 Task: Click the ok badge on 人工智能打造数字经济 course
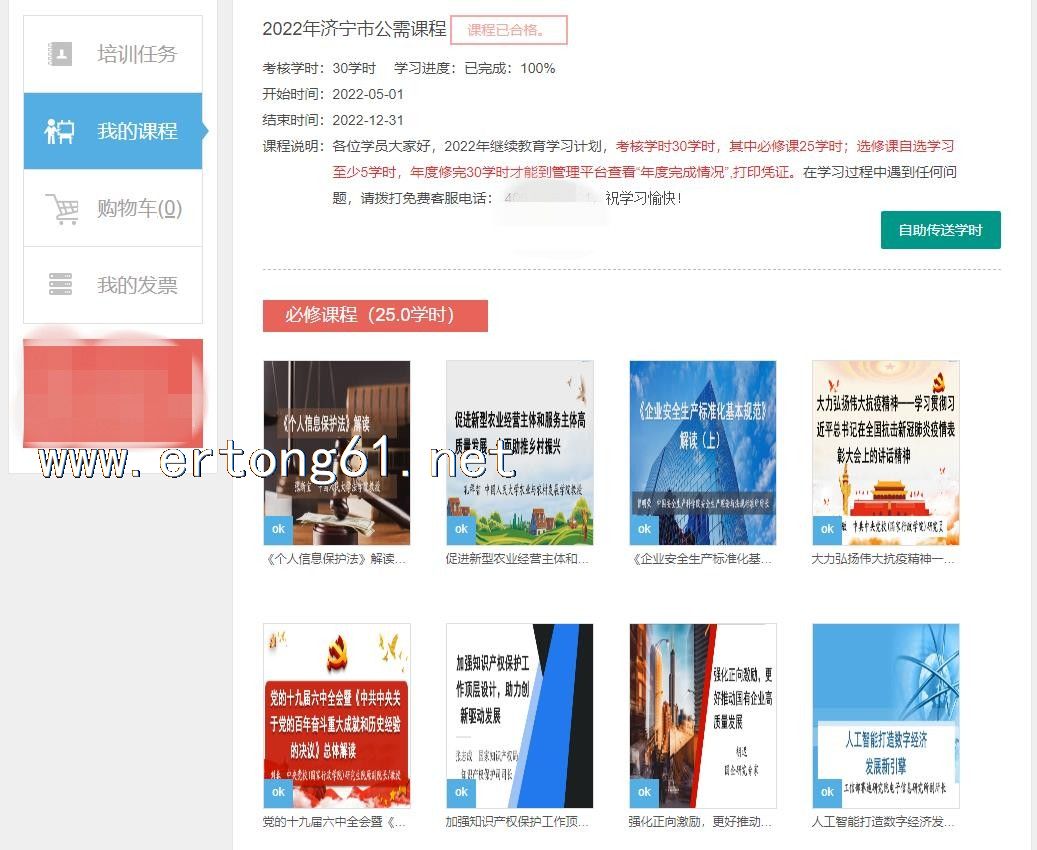coord(827,792)
